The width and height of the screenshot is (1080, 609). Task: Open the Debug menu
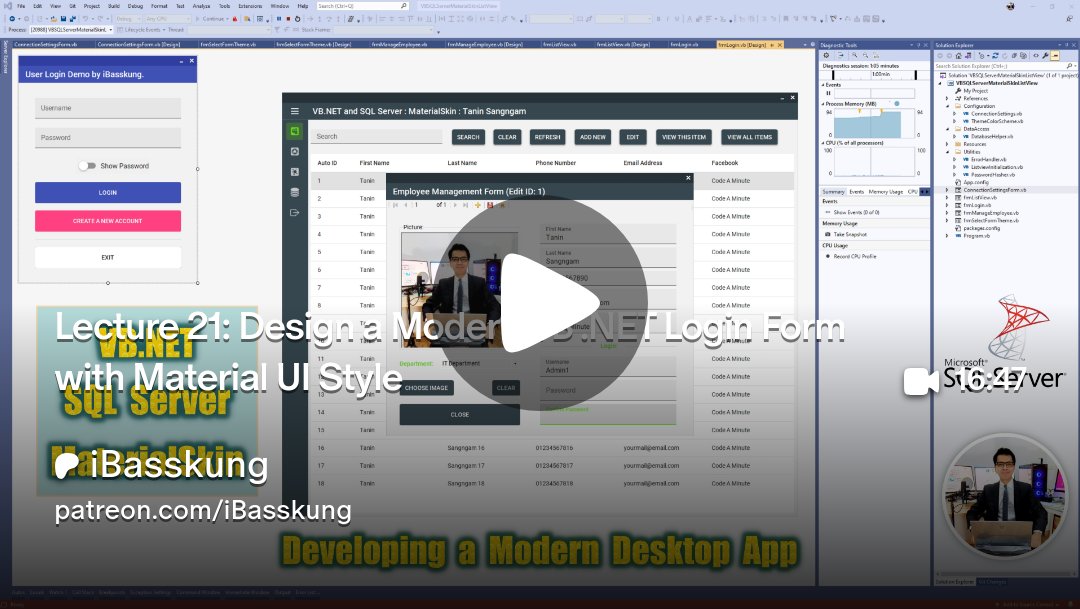point(136,6)
